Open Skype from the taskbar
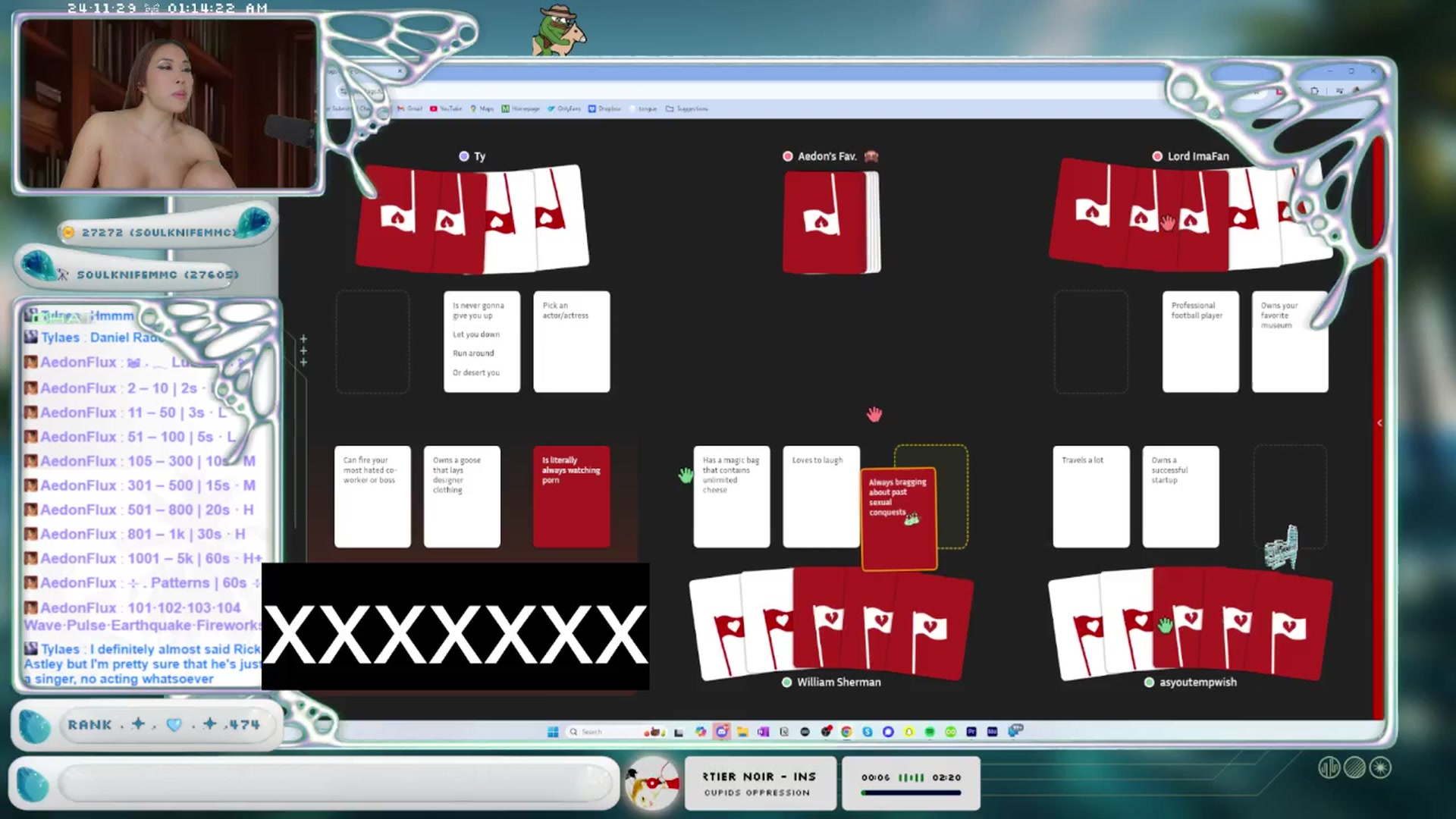This screenshot has height=819, width=1456. [x=868, y=732]
